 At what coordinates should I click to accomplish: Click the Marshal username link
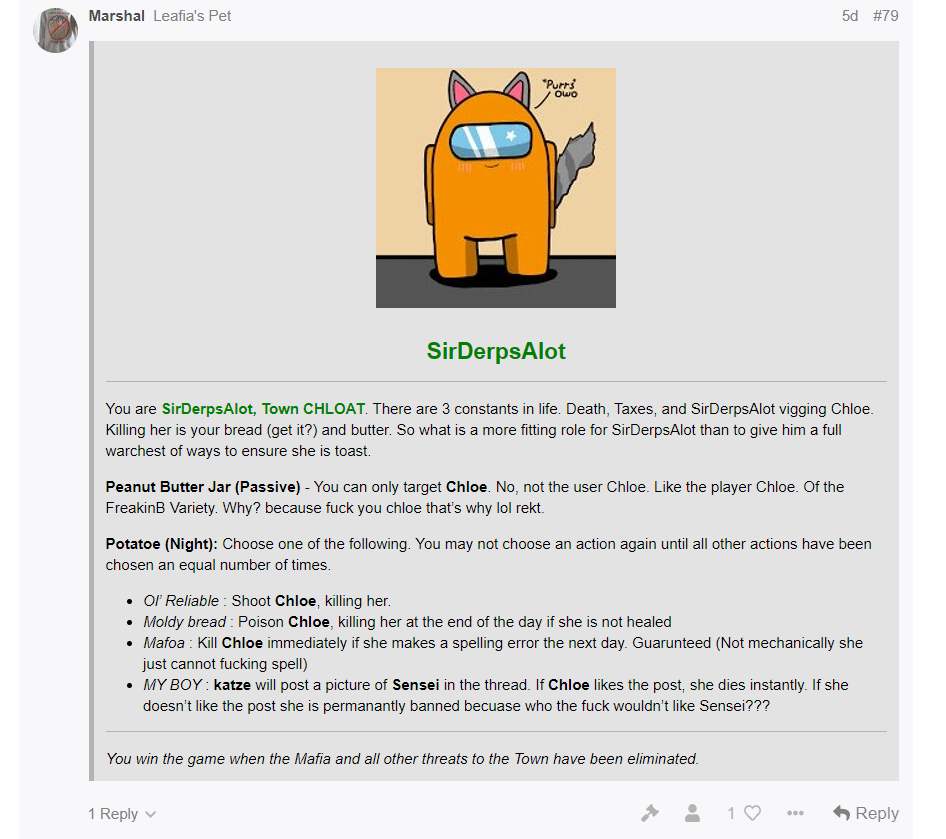point(116,16)
